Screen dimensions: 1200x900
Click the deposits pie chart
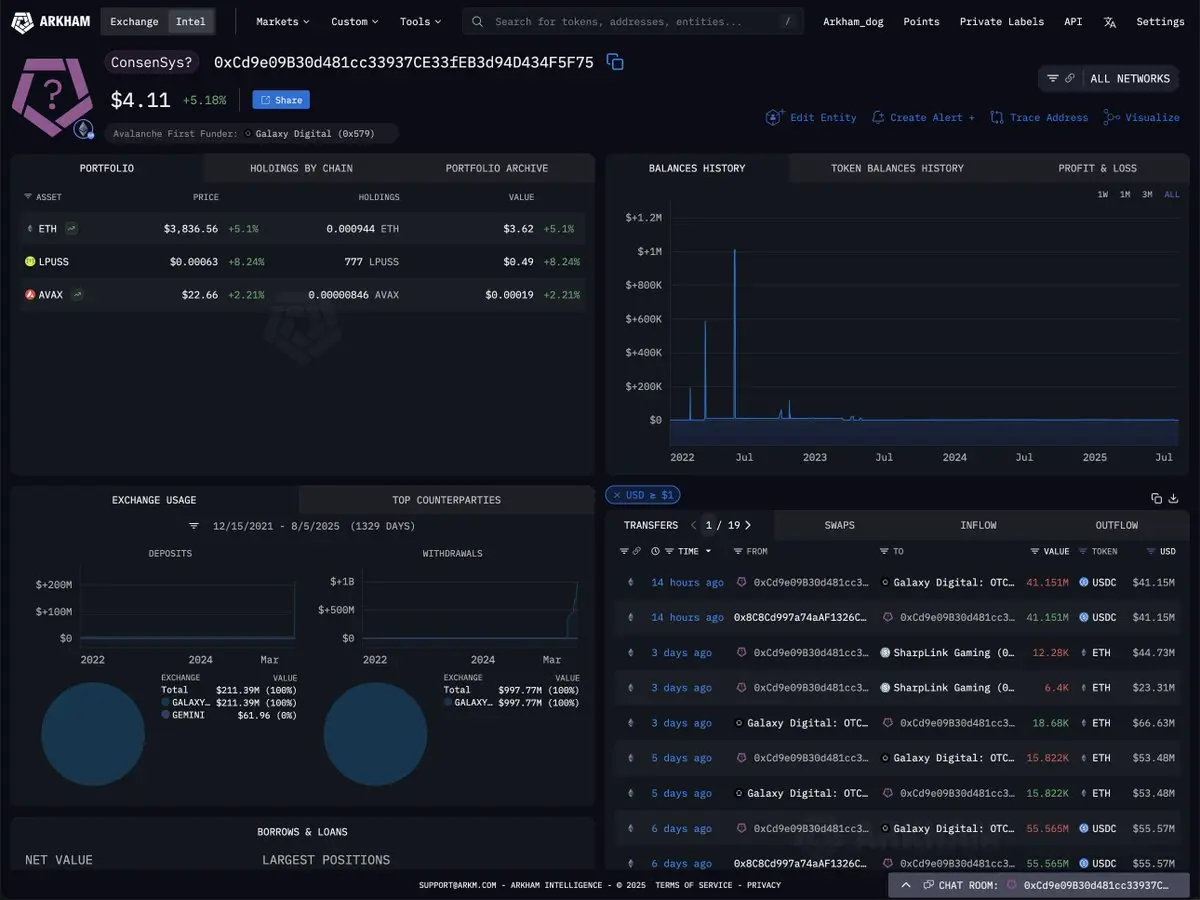click(x=93, y=734)
